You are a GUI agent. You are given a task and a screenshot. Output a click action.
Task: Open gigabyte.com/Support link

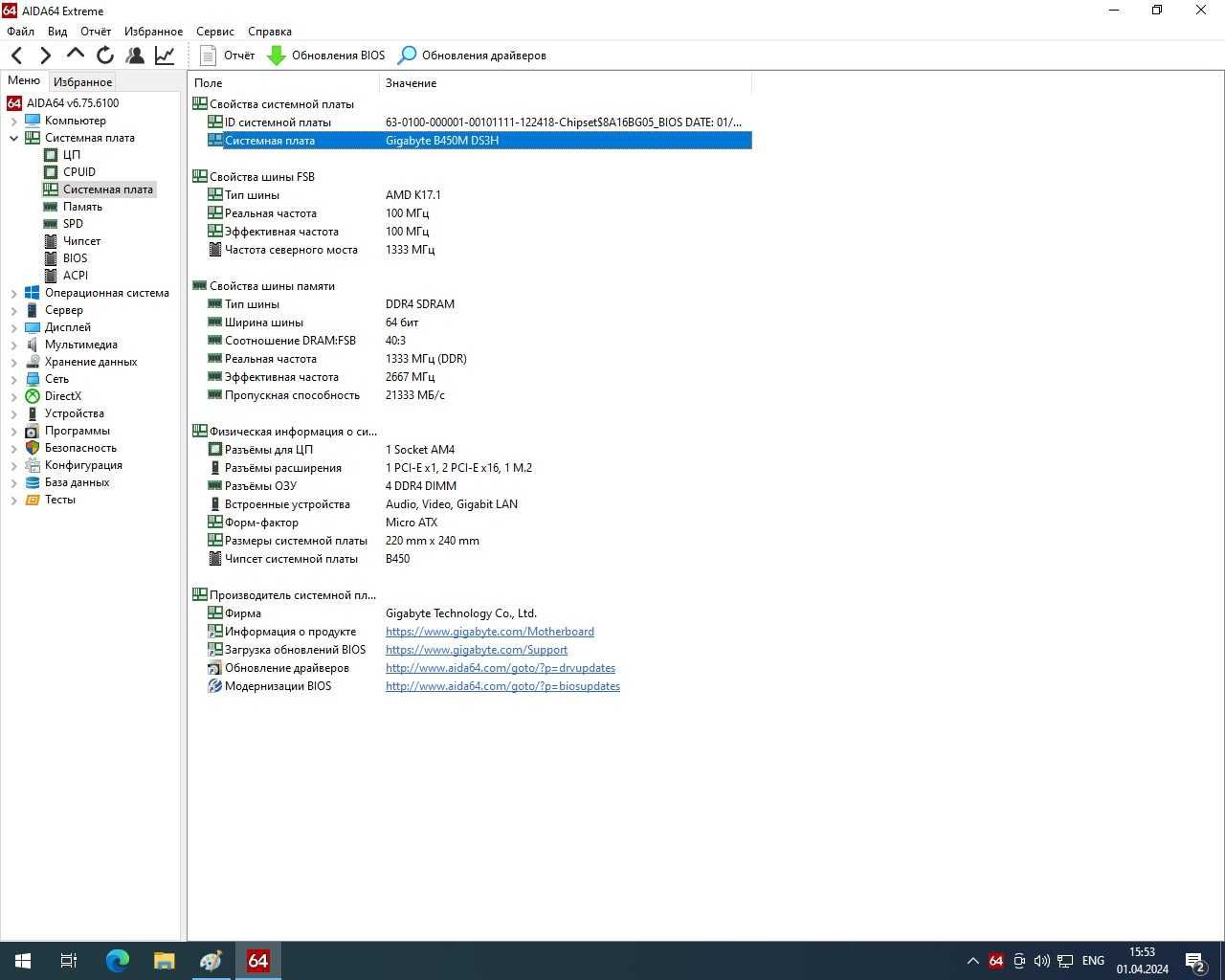click(477, 650)
